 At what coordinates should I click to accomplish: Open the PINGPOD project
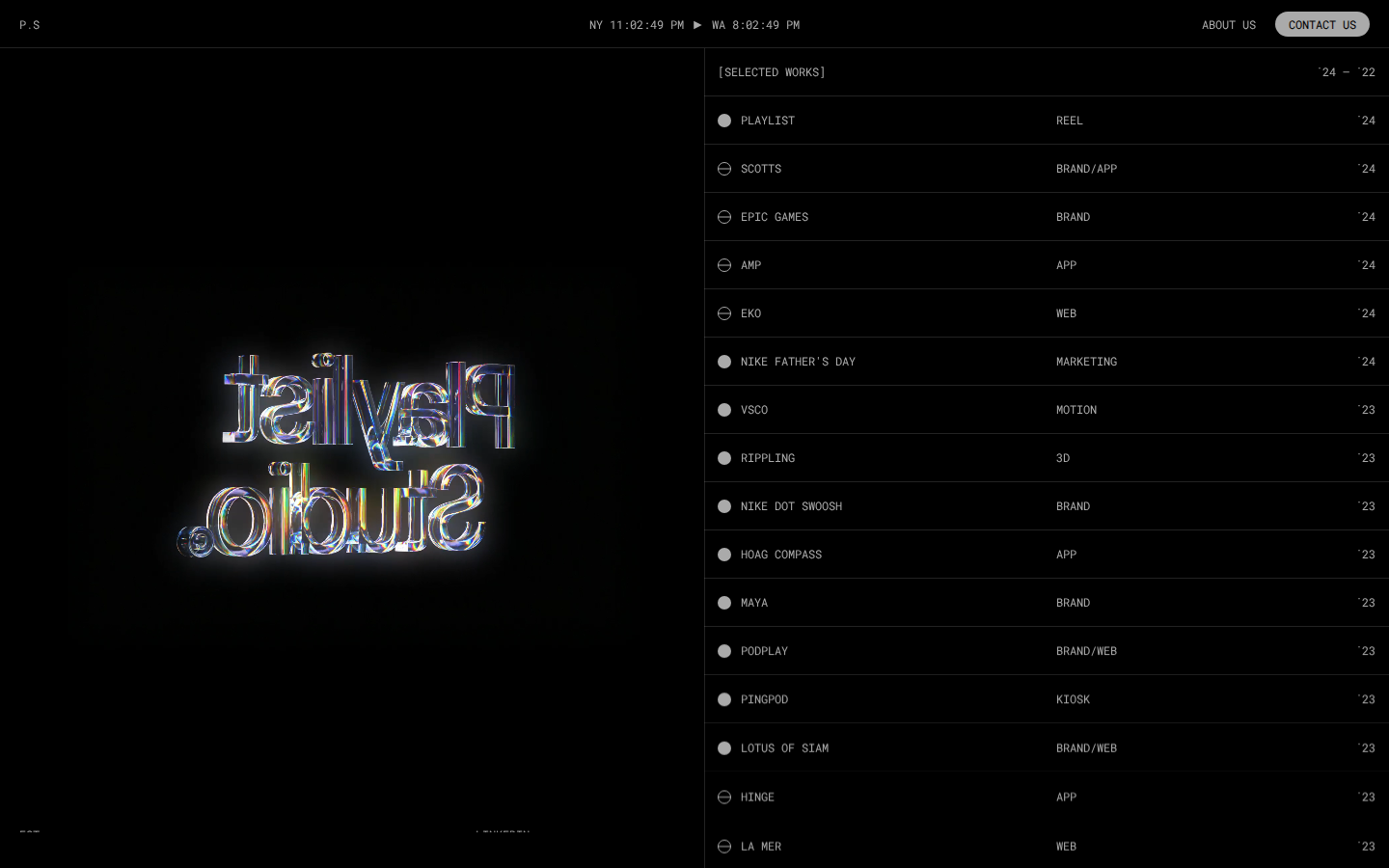pos(1047,699)
